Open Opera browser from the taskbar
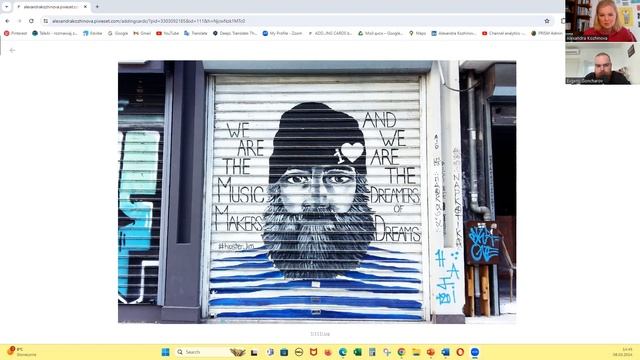 coord(460,352)
